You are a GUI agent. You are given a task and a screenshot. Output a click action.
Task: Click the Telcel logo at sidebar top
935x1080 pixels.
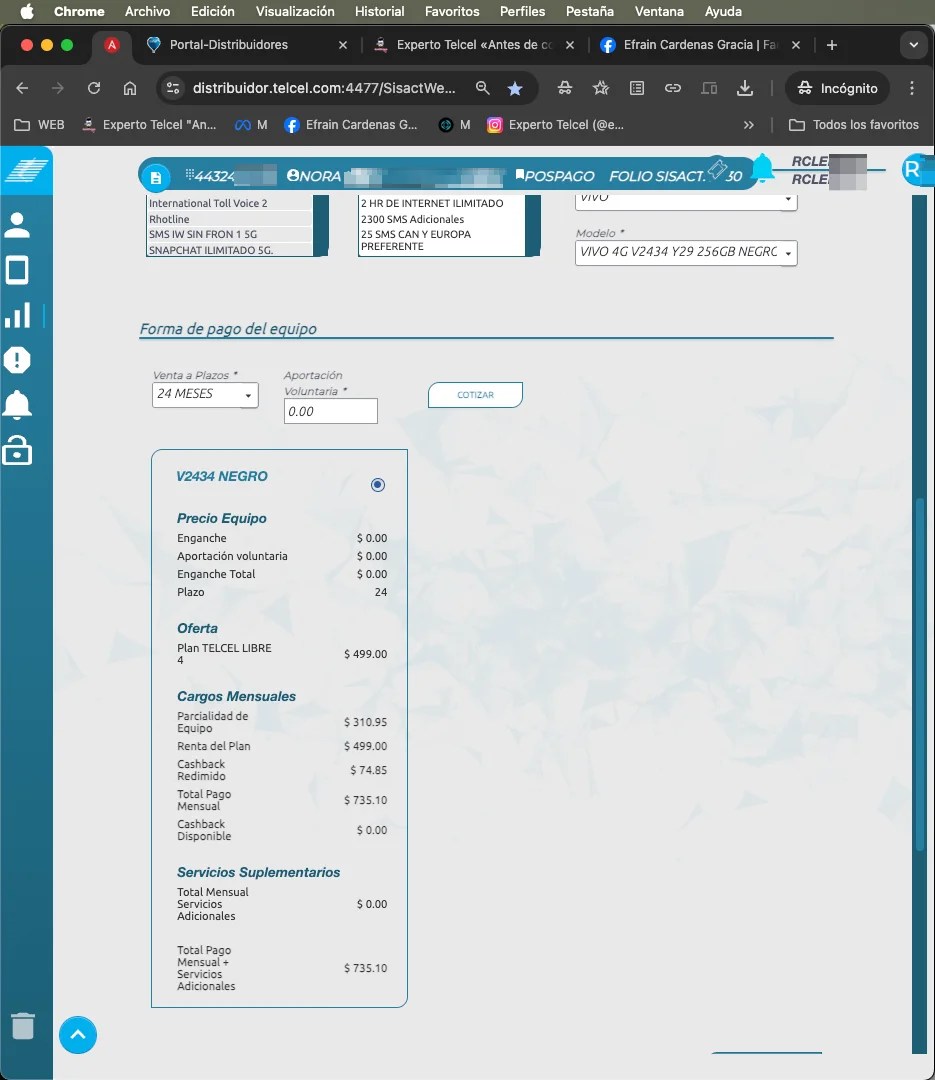point(26,170)
